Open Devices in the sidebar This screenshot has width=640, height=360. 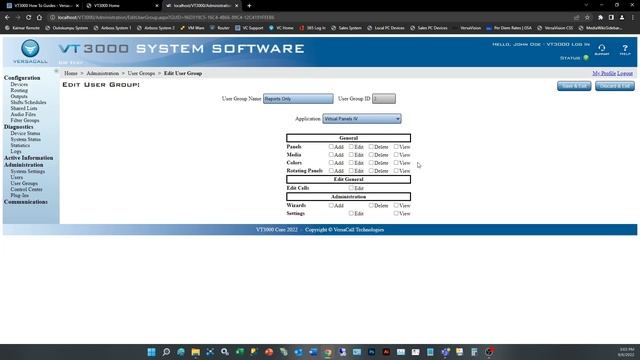(19, 84)
